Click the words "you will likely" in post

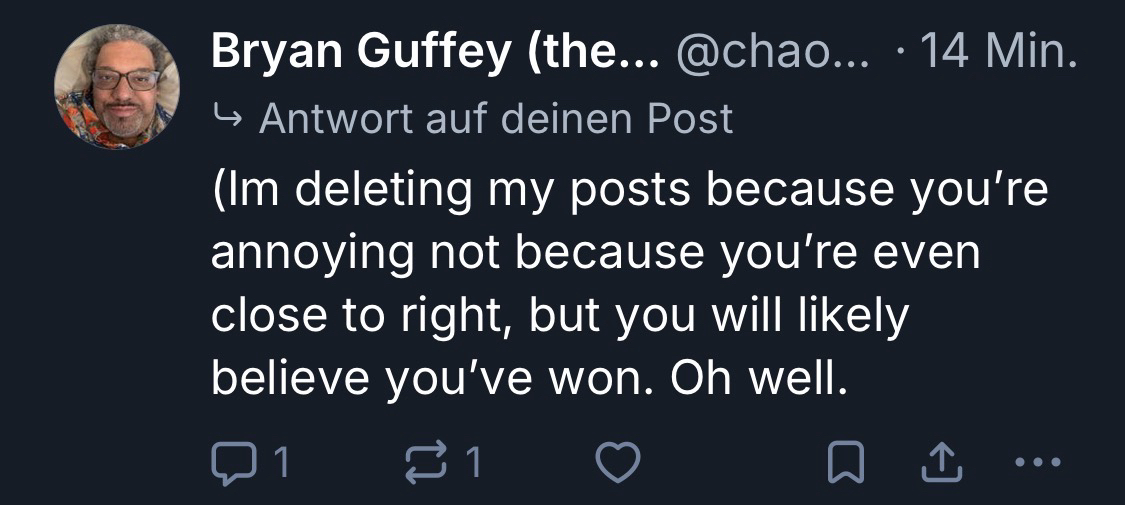point(762,317)
